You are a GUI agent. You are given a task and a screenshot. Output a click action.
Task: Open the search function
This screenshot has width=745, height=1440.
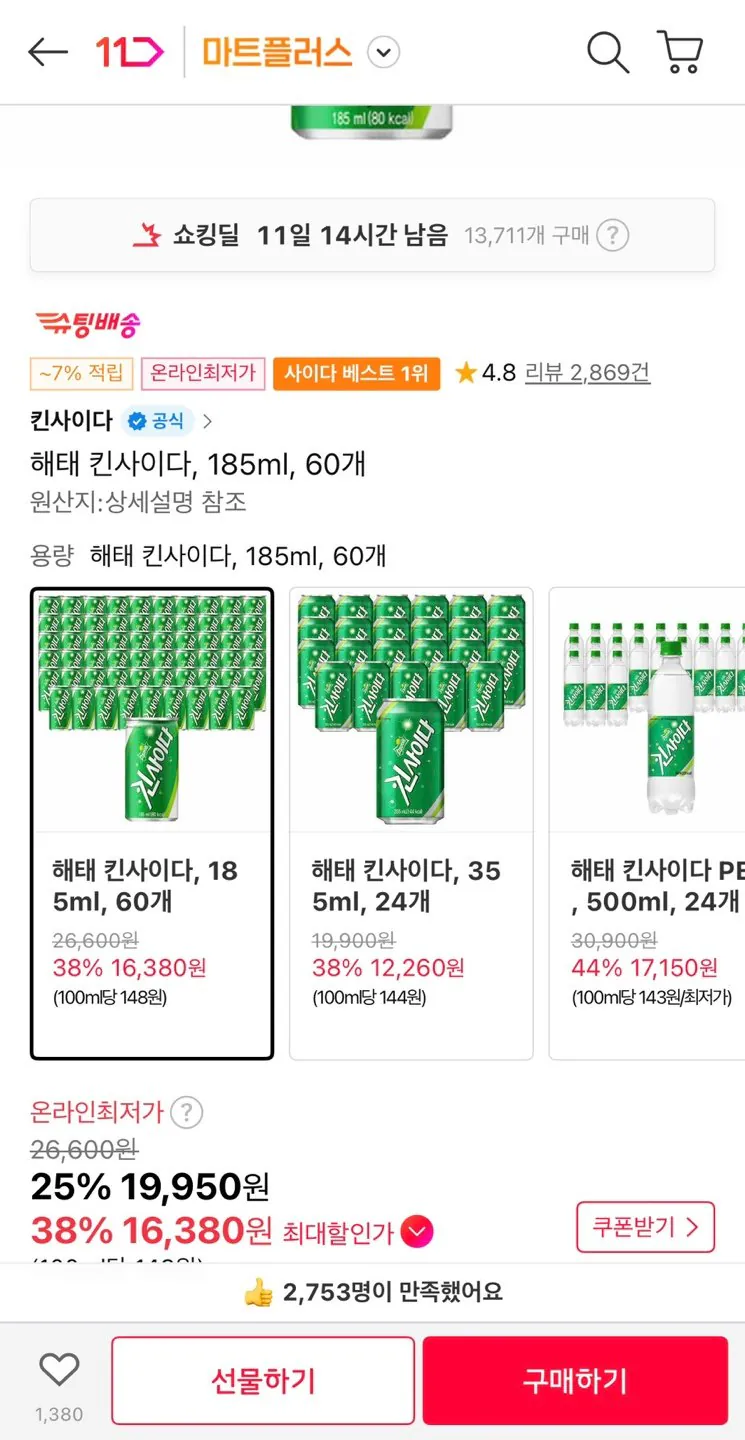click(x=607, y=52)
